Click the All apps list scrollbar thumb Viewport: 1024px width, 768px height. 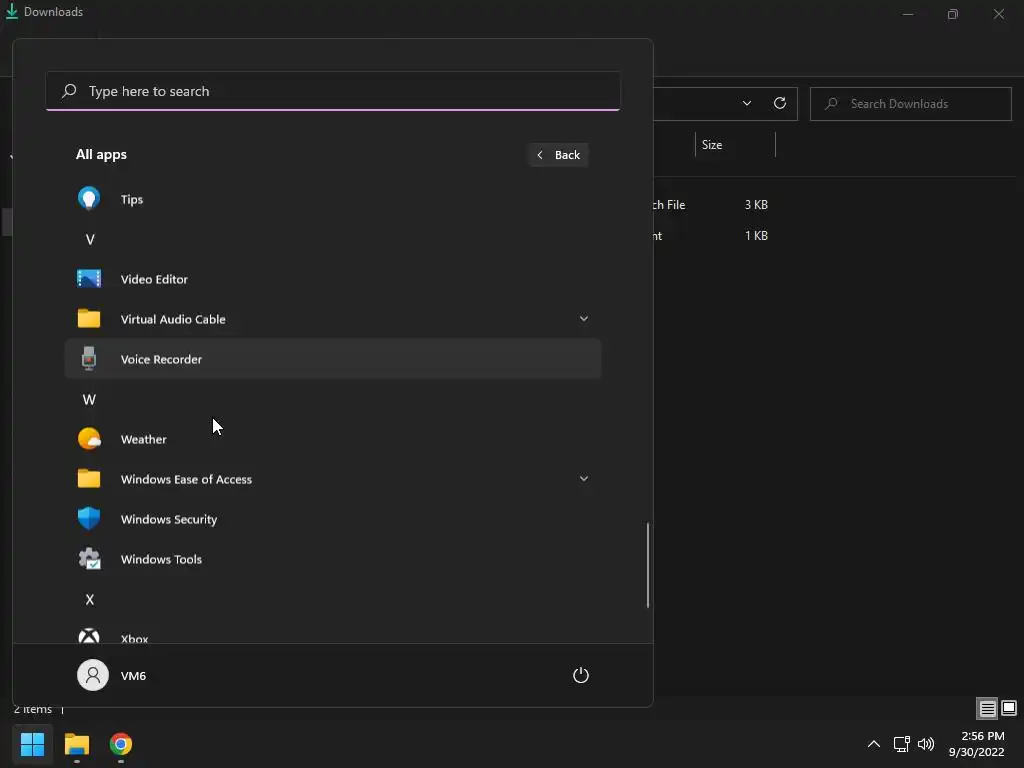648,565
